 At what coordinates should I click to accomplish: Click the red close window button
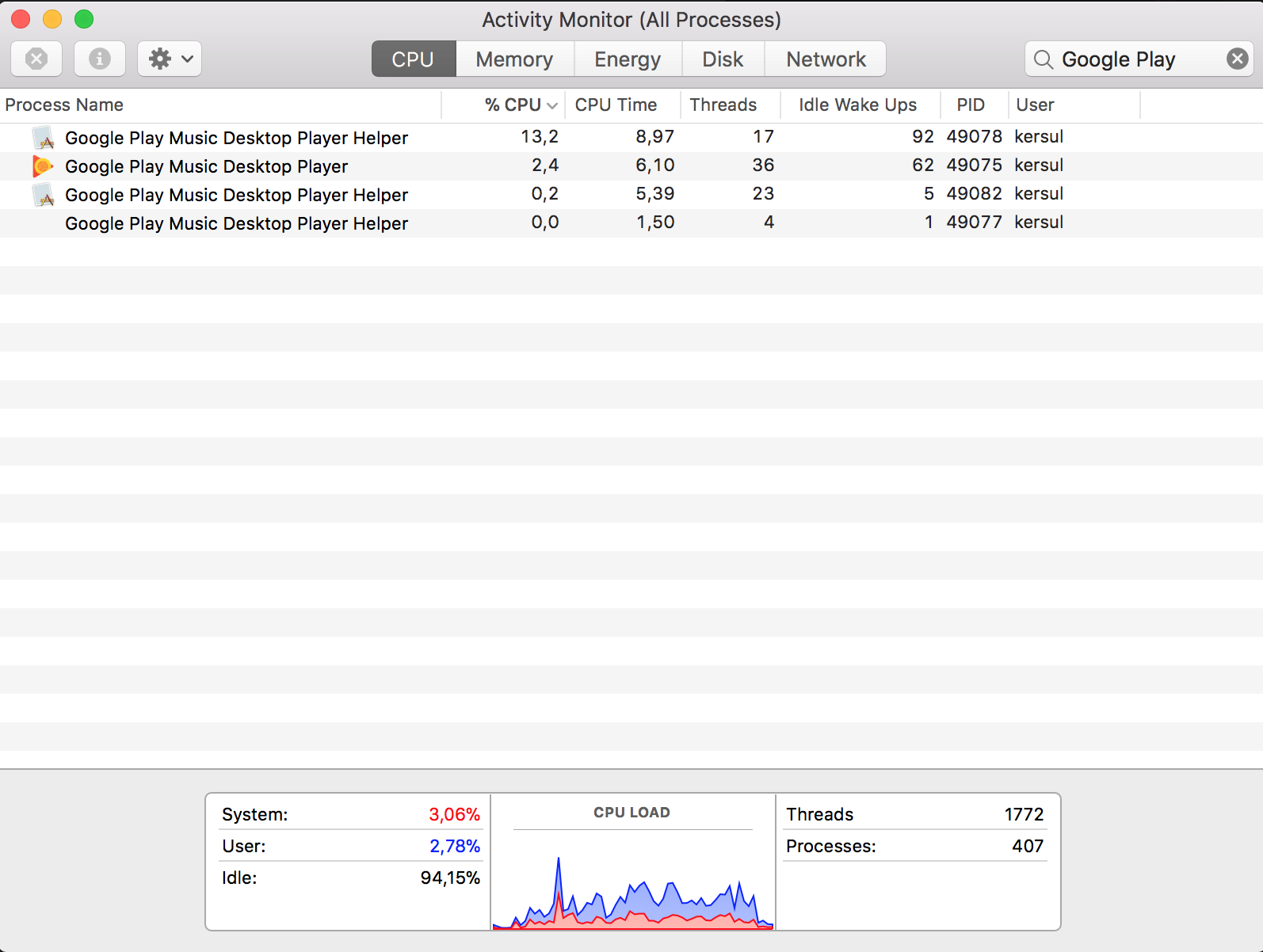[21, 19]
